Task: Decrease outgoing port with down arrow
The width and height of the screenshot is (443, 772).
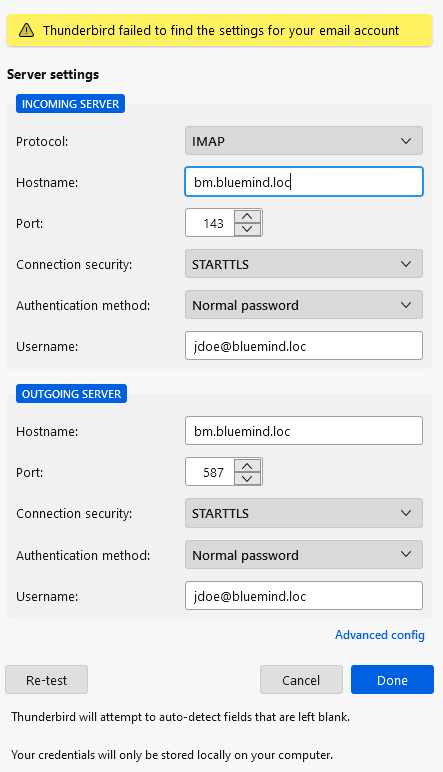Action: tap(247, 479)
